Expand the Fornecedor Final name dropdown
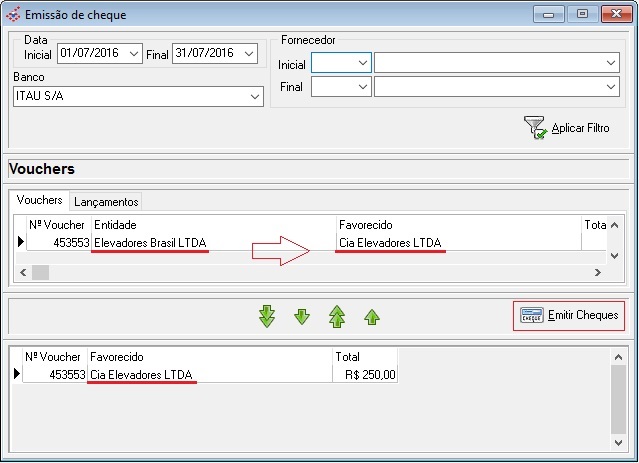The width and height of the screenshot is (639, 463). 611,87
